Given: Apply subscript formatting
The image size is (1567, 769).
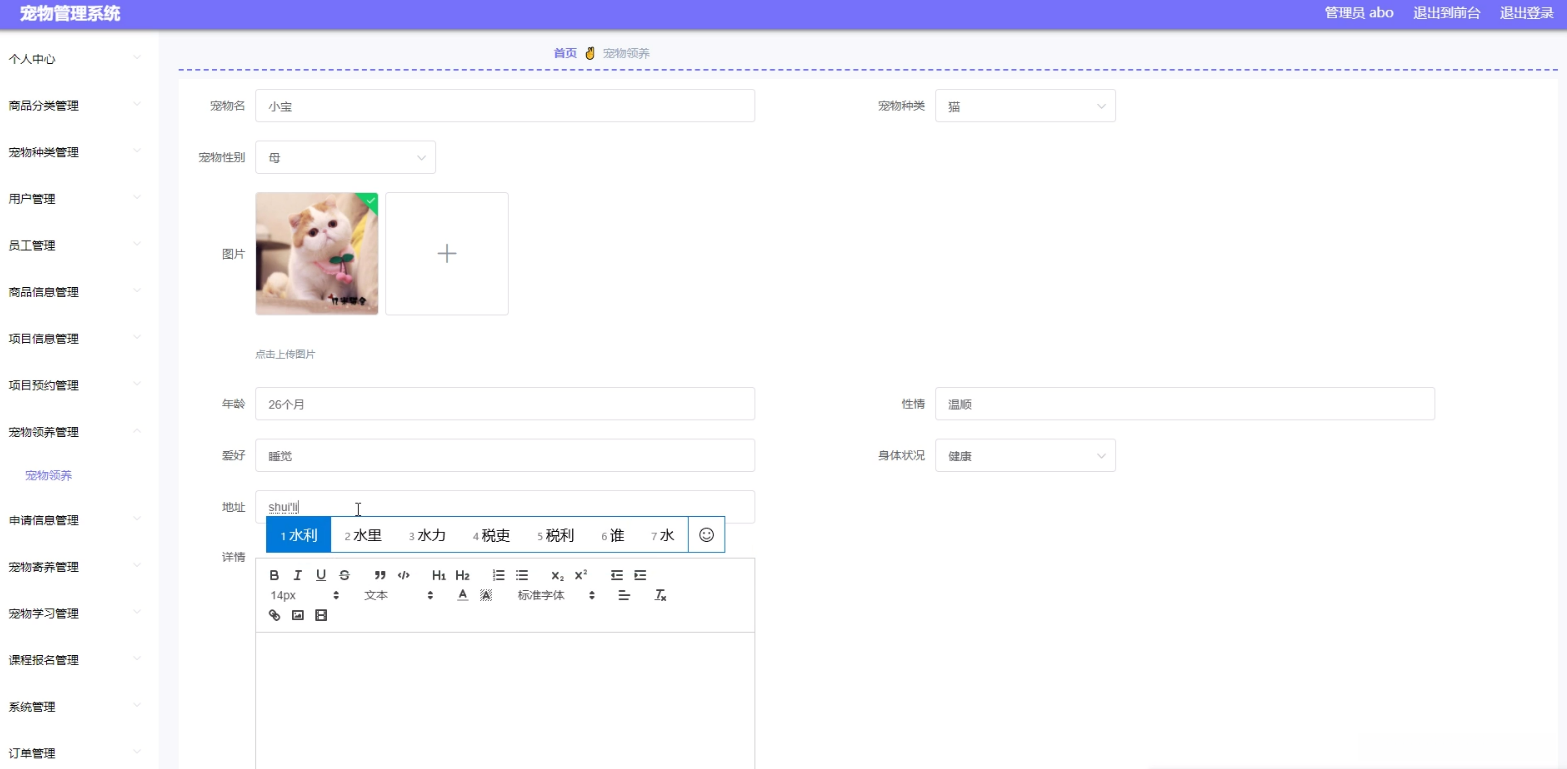Looking at the screenshot, I should click(x=558, y=575).
